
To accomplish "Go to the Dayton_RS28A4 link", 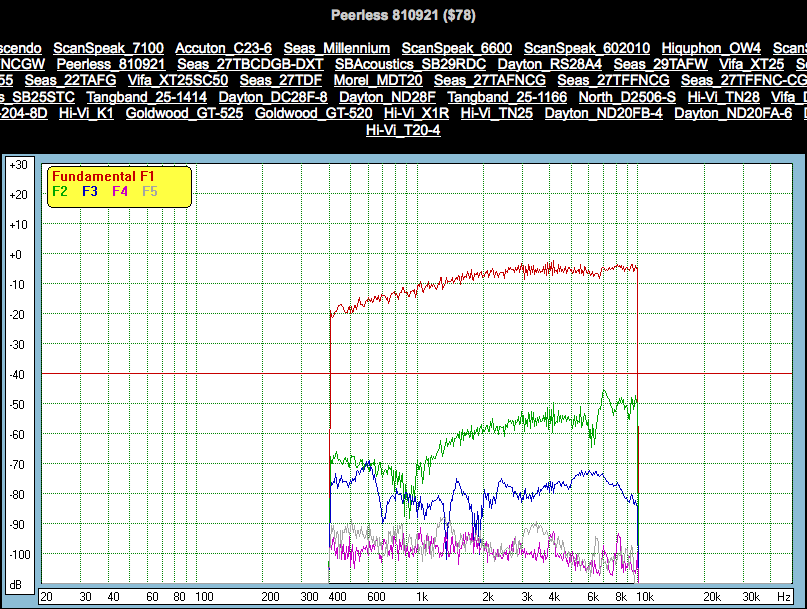I will pyautogui.click(x=550, y=64).
